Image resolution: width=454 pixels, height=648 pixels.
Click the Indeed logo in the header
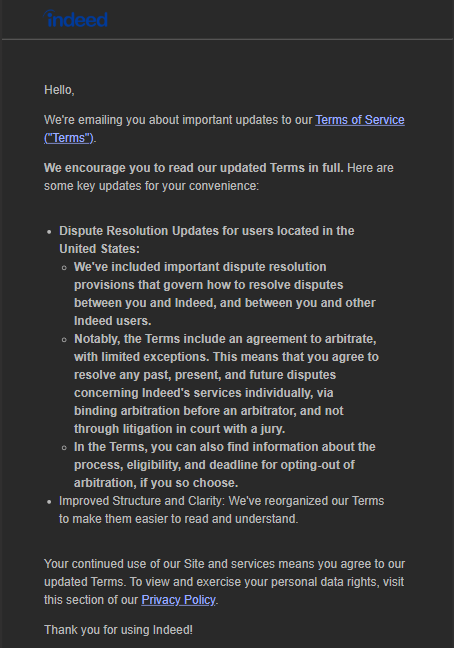[x=76, y=19]
